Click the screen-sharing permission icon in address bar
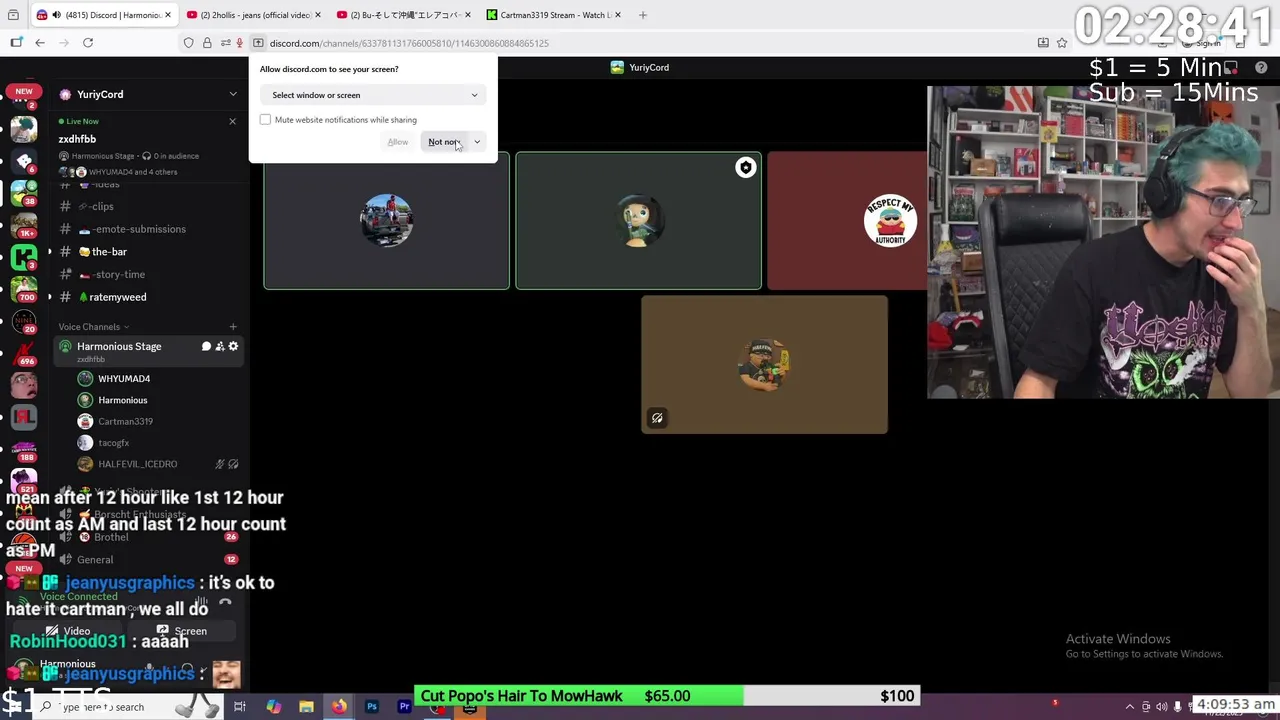Viewport: 1280px width, 720px height. pyautogui.click(x=258, y=43)
